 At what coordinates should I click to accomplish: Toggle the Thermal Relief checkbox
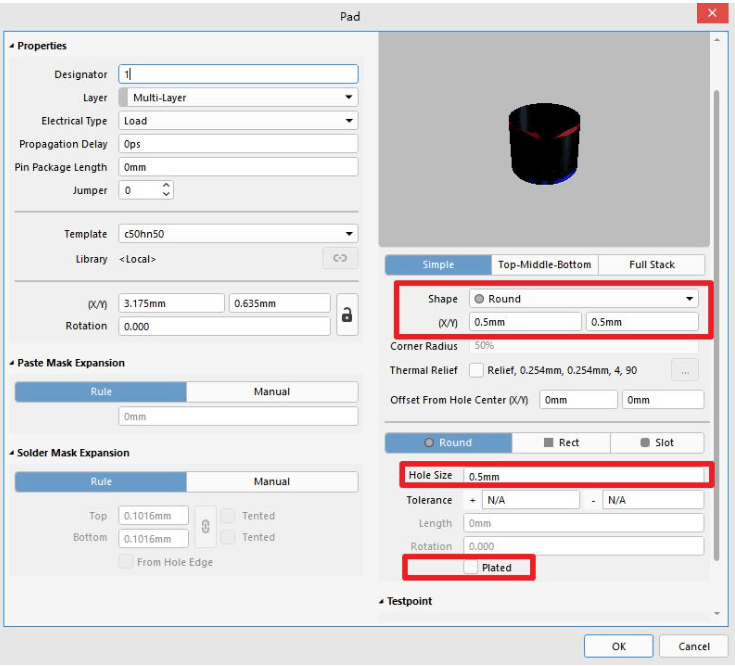(476, 370)
